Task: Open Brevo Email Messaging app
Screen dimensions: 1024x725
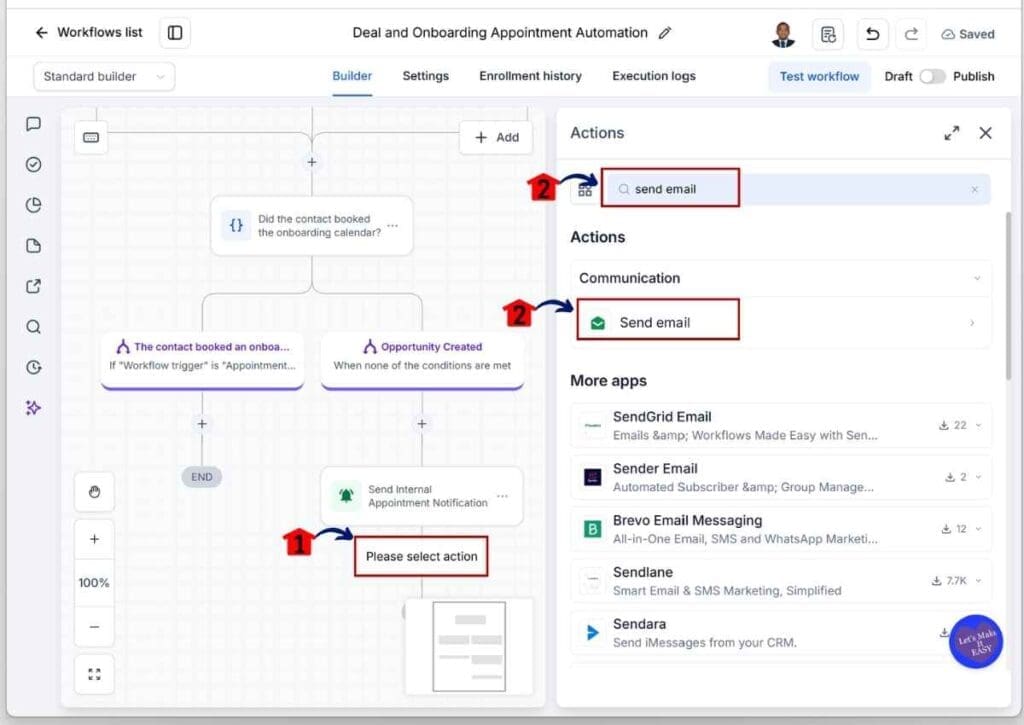Action: coord(781,529)
